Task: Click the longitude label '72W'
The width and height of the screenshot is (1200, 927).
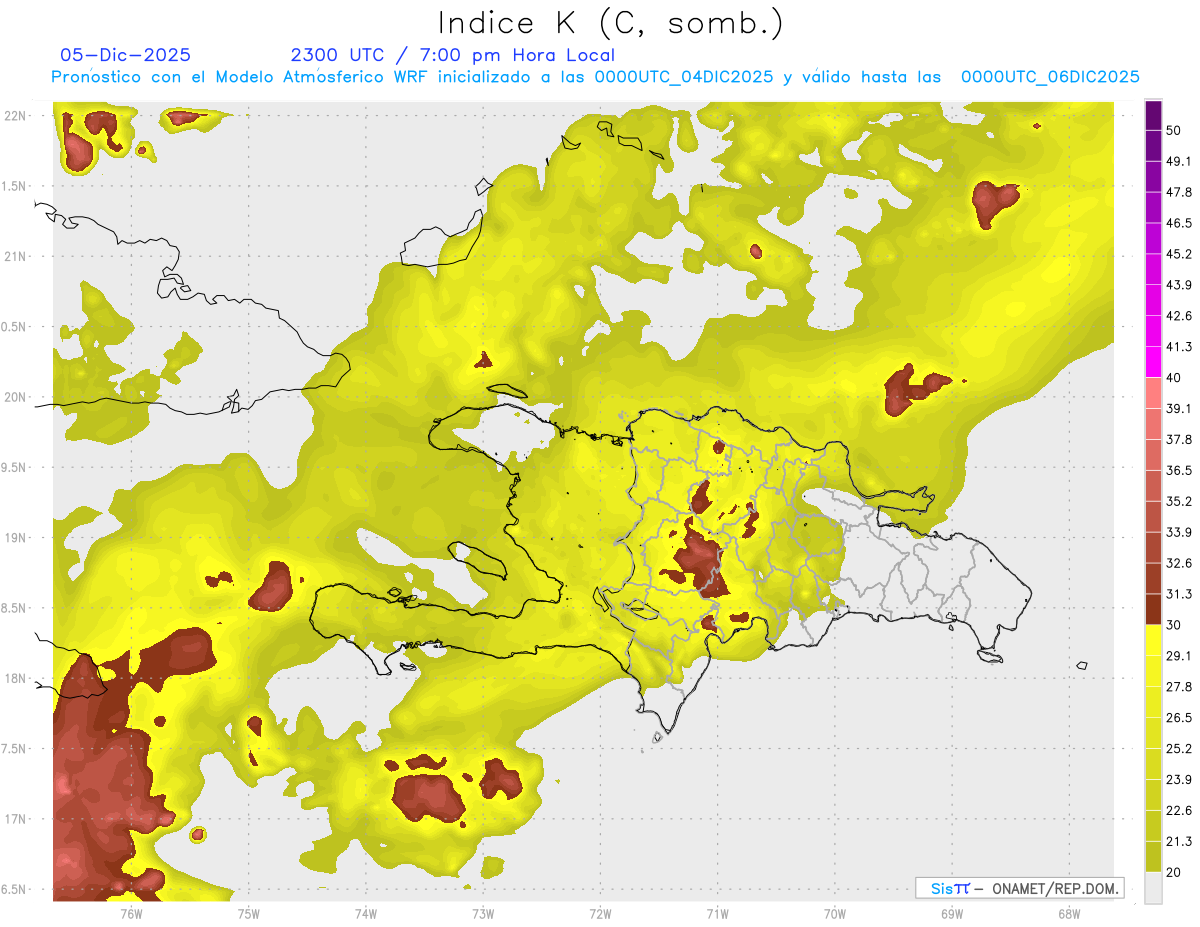Action: pyautogui.click(x=600, y=913)
